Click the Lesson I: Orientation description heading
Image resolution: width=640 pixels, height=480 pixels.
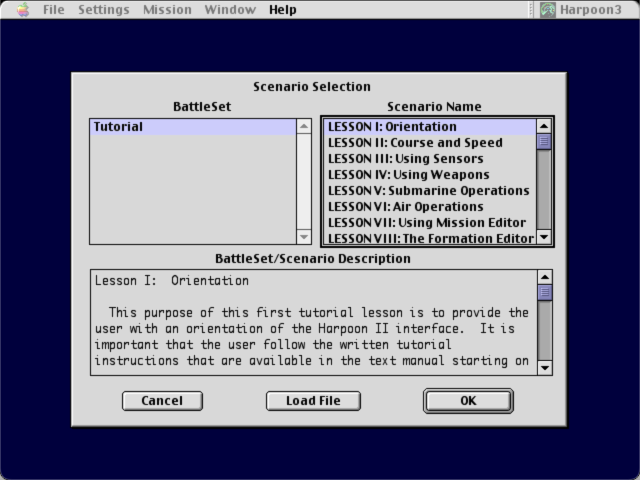172,281
